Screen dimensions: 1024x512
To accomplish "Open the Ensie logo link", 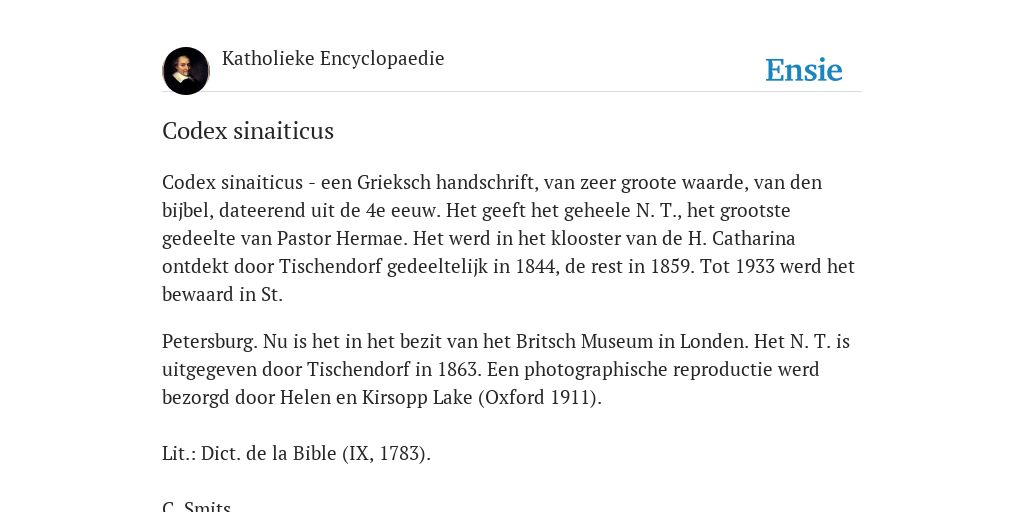I will [x=804, y=70].
